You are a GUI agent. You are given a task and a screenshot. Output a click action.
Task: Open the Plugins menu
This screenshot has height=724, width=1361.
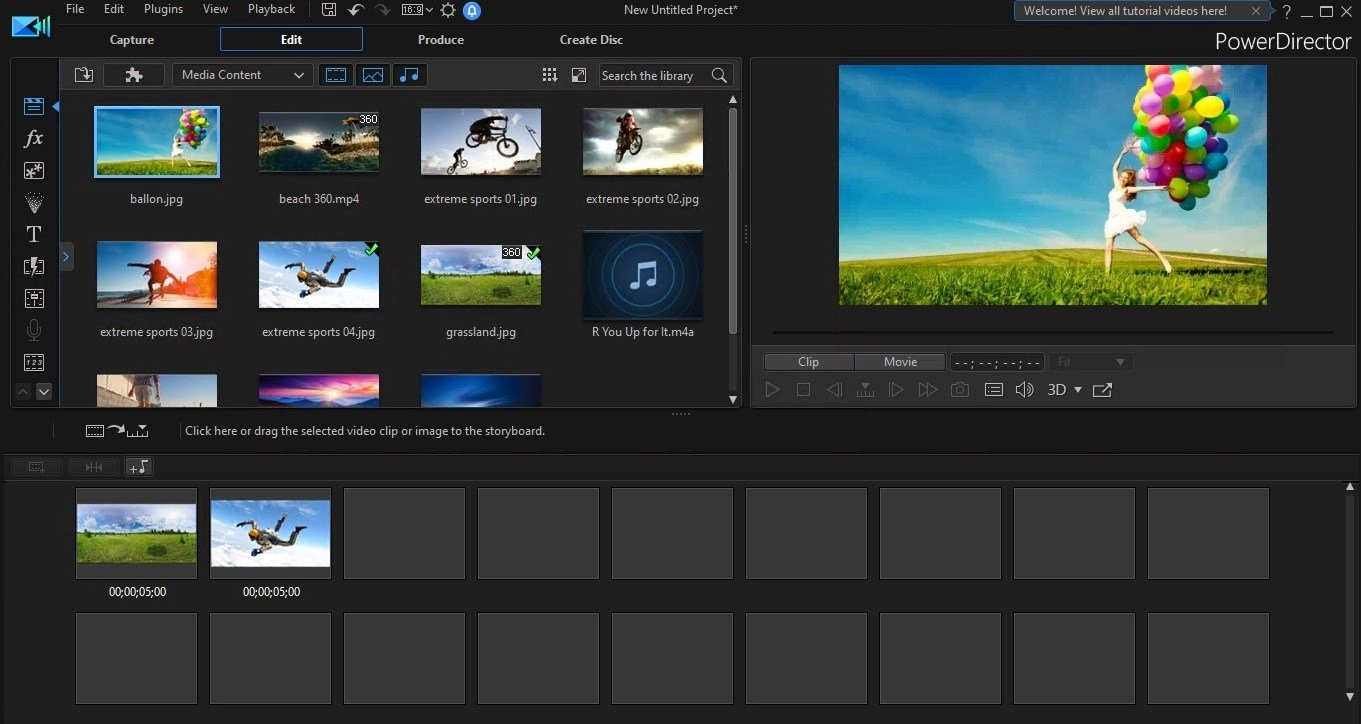click(x=163, y=9)
